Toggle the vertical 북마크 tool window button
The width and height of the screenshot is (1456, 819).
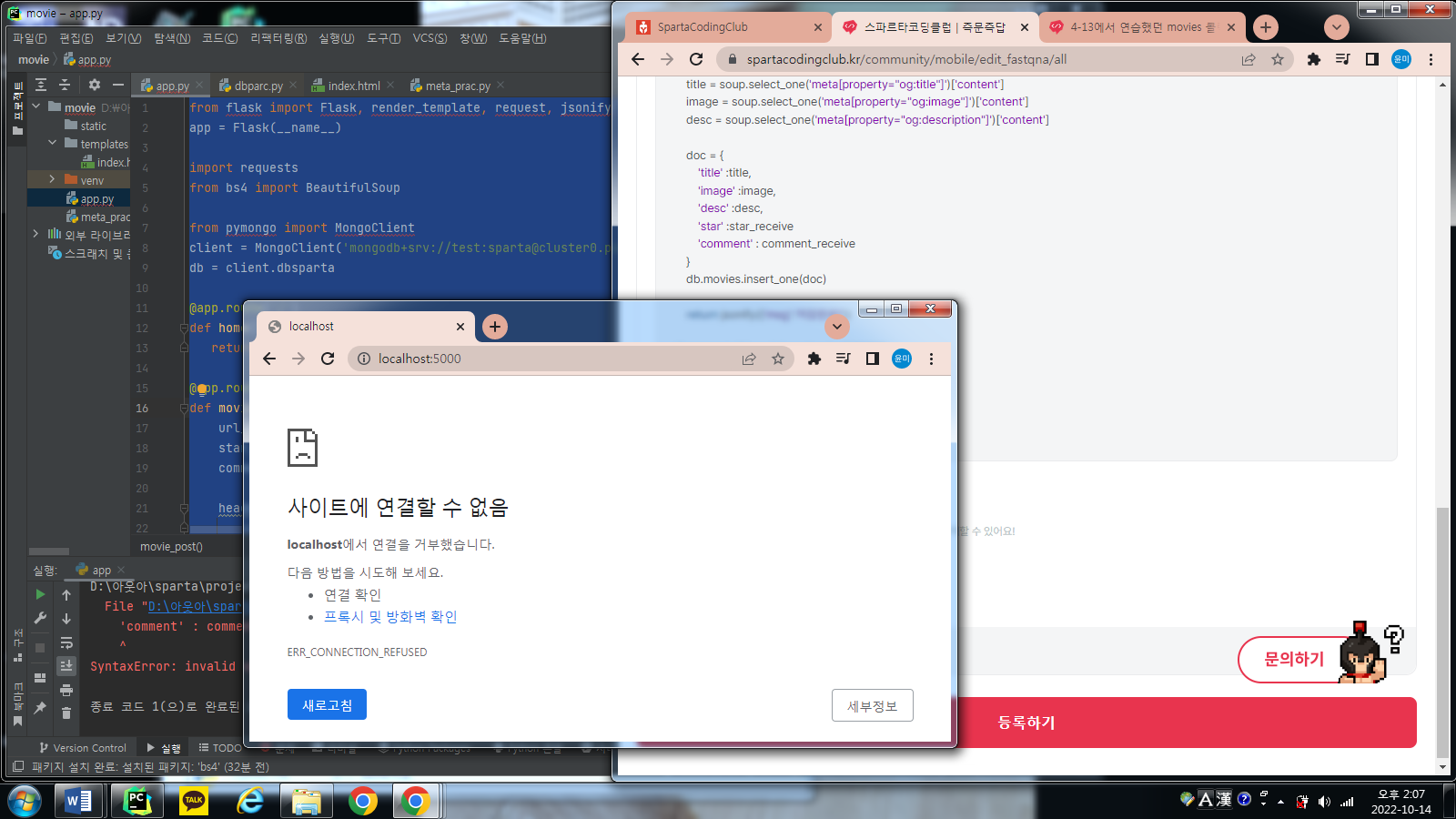(x=17, y=703)
